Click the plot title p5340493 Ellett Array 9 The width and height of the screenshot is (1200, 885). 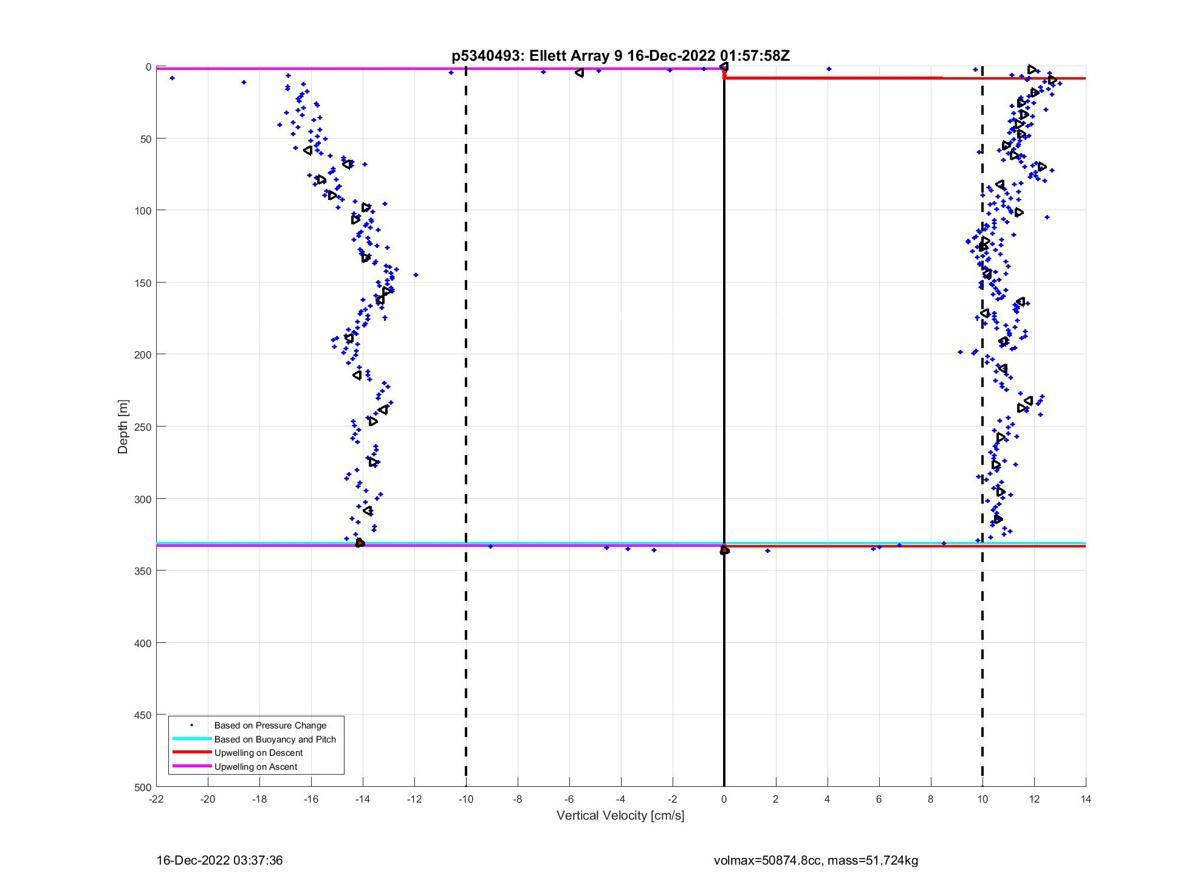620,56
